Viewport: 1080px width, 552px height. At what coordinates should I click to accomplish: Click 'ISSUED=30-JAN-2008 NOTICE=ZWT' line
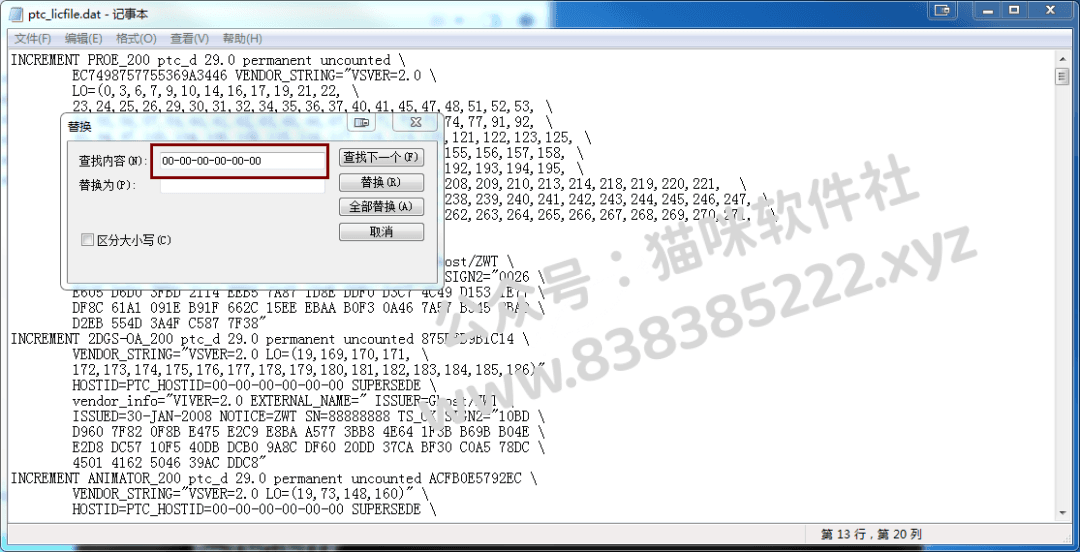tap(309, 417)
